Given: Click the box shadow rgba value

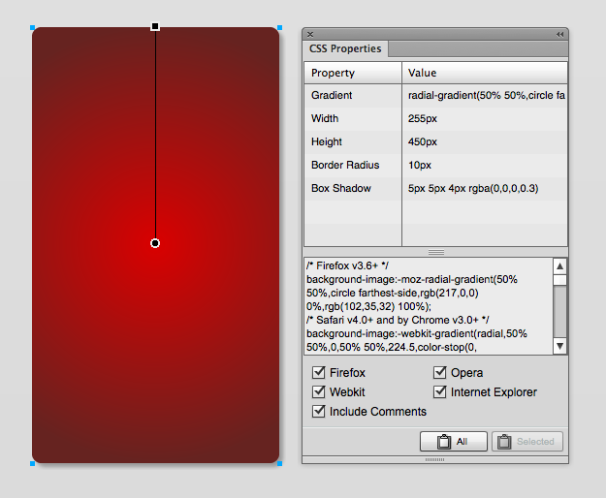Looking at the screenshot, I should click(x=473, y=188).
